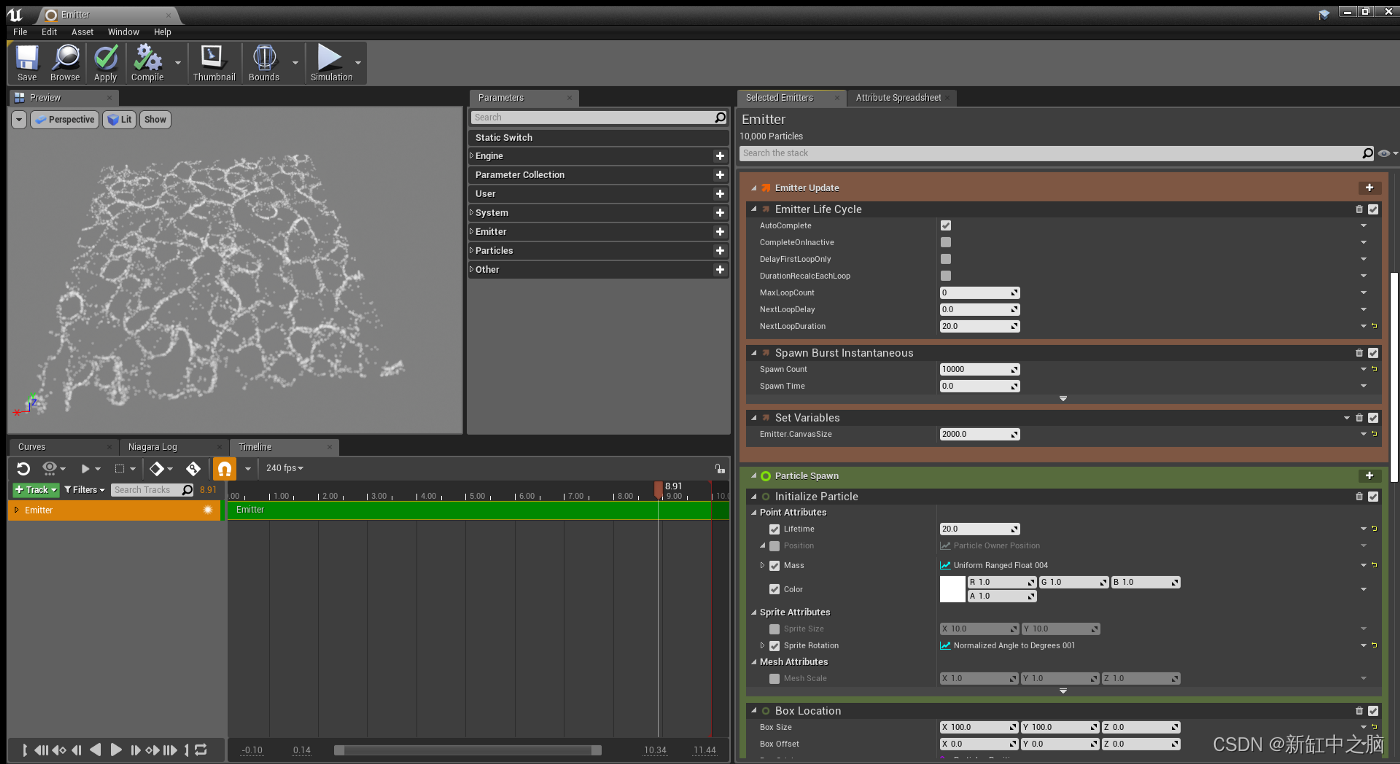Click the timeline horizontal range scrollbar
This screenshot has width=1400, height=764.
[468, 750]
